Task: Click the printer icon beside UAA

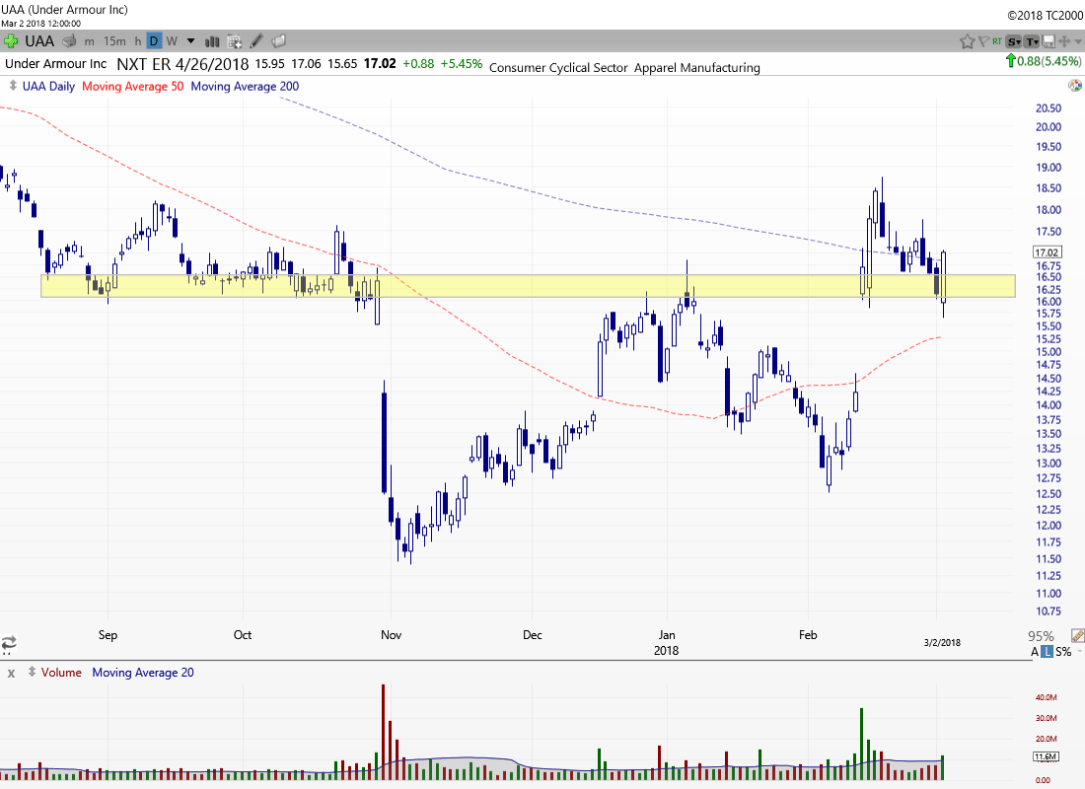Action: pyautogui.click(x=70, y=41)
